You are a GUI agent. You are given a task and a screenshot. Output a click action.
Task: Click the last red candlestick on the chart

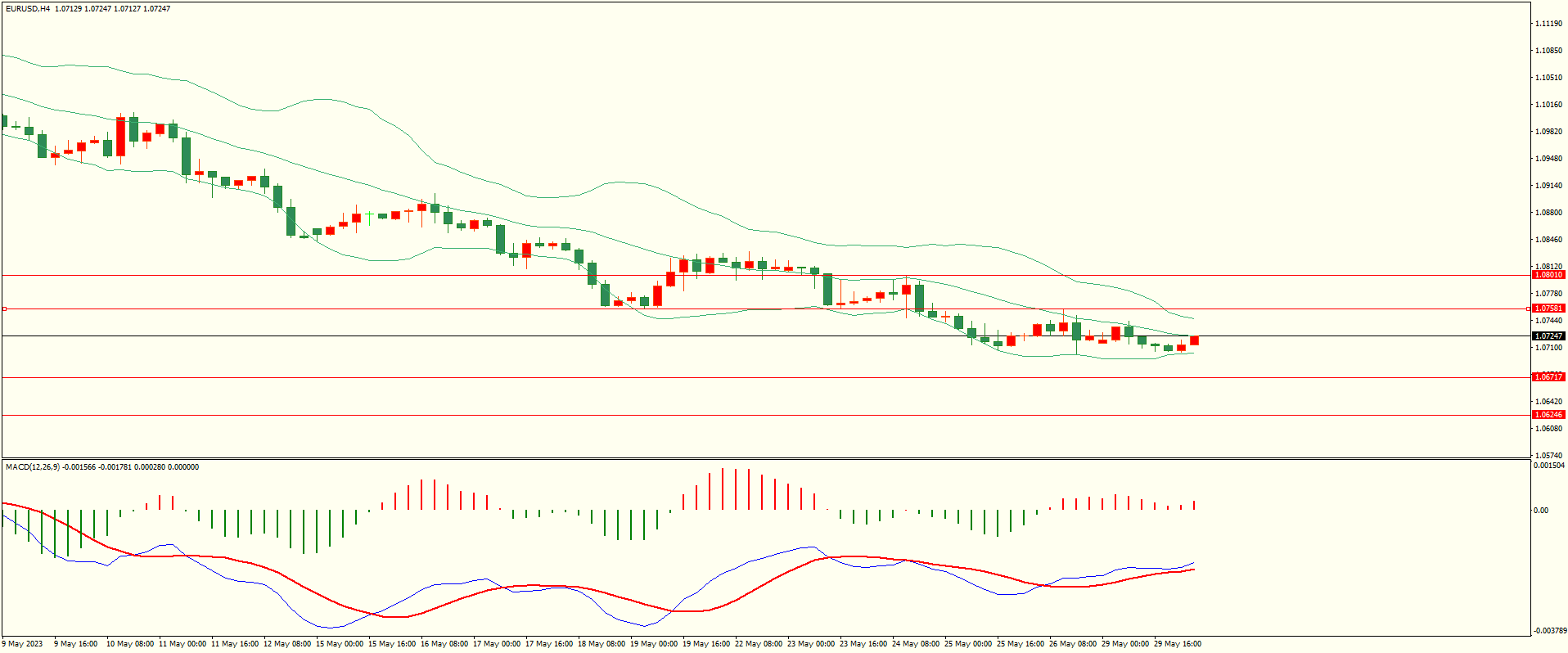1194,340
